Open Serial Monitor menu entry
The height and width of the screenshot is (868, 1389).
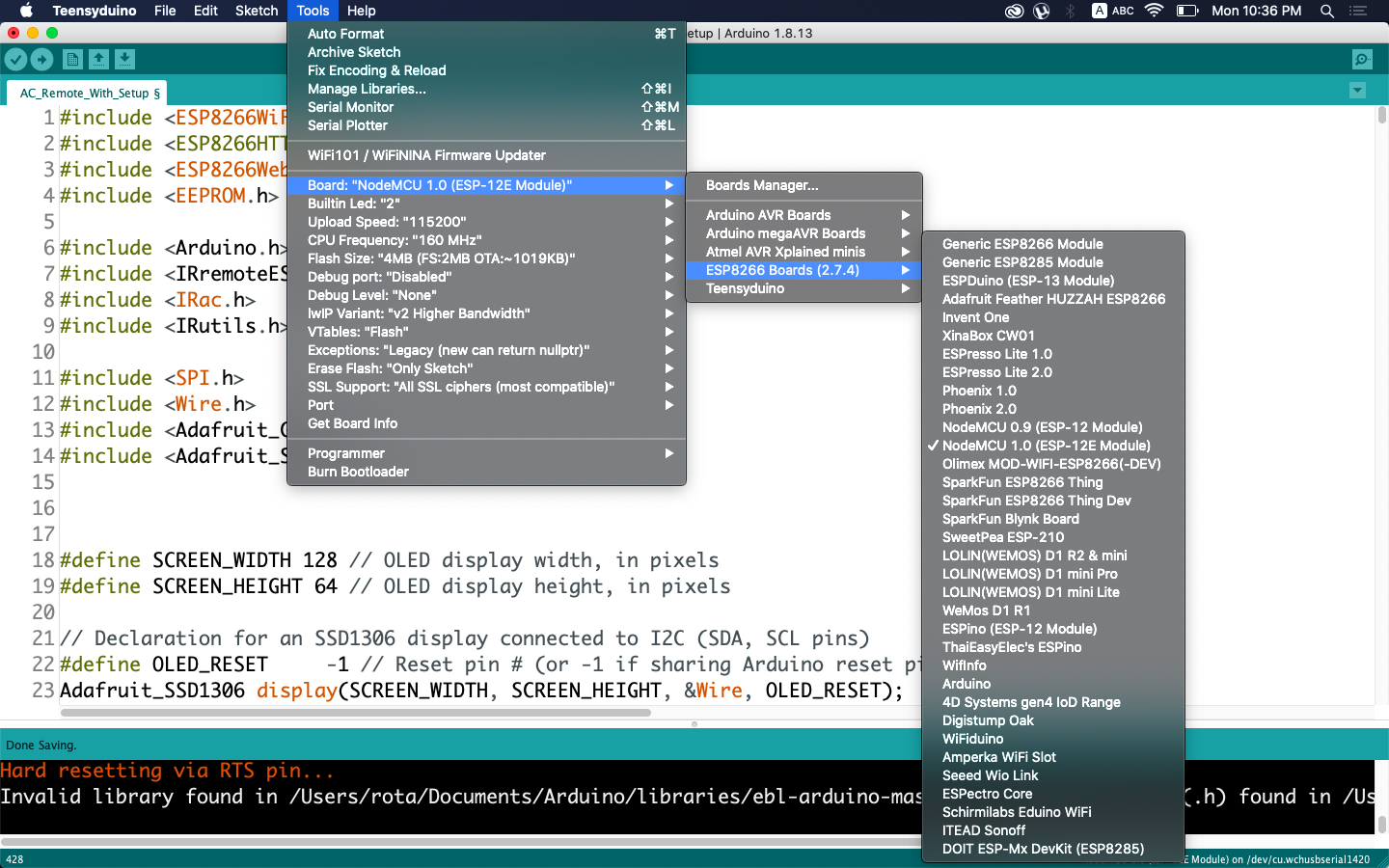pyautogui.click(x=486, y=107)
